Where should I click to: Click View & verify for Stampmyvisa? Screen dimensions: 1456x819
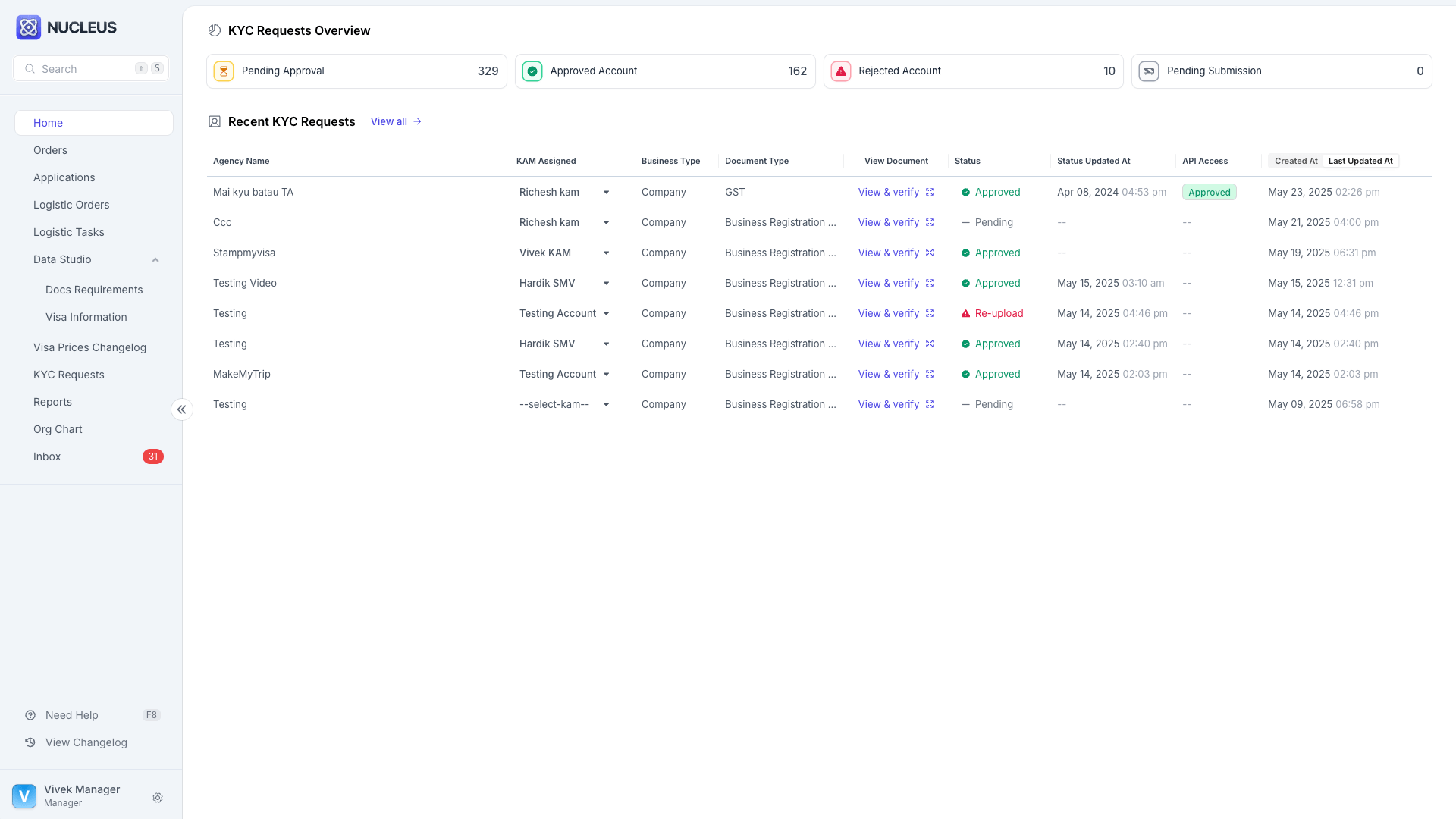(x=888, y=253)
